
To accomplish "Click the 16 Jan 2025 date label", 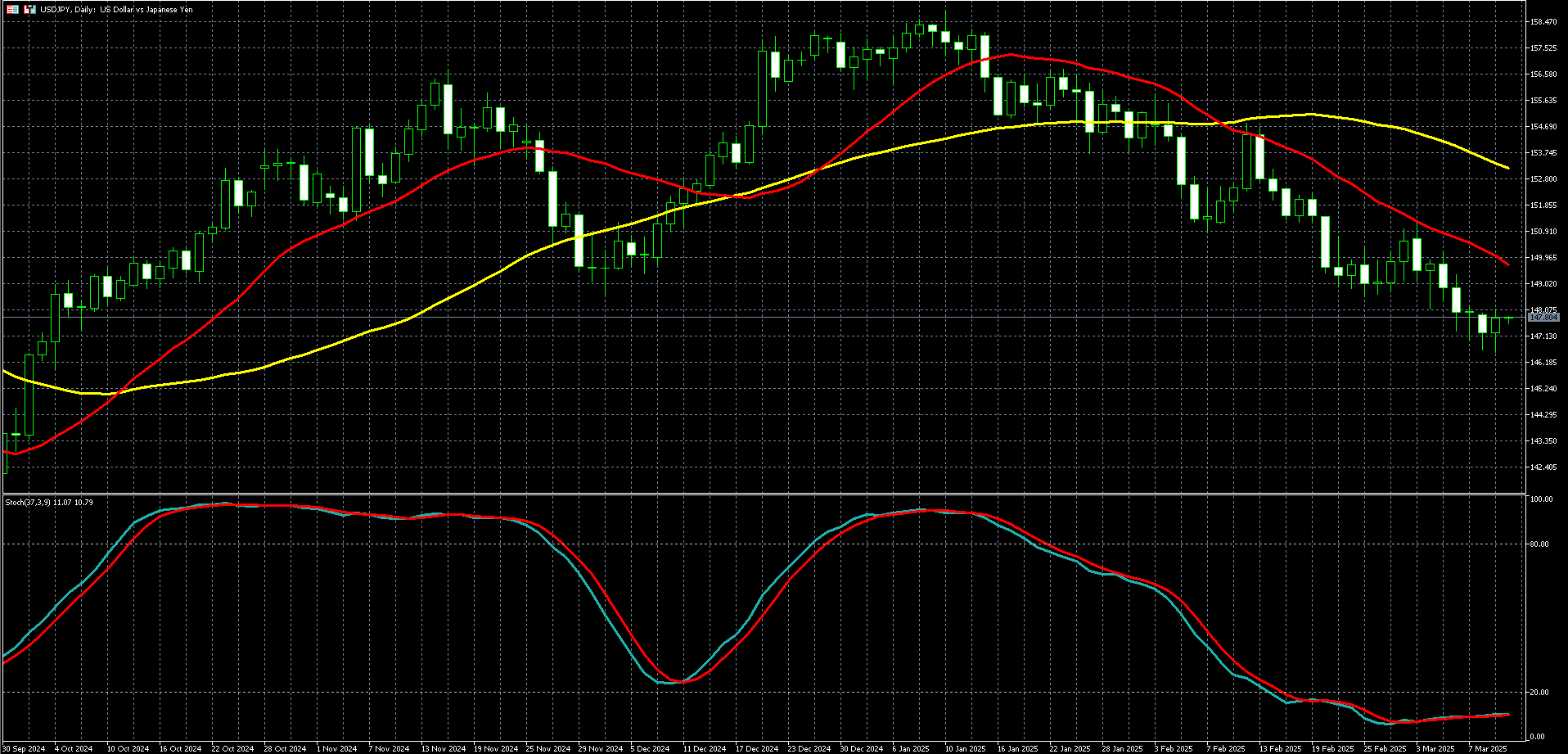I will point(1017,748).
